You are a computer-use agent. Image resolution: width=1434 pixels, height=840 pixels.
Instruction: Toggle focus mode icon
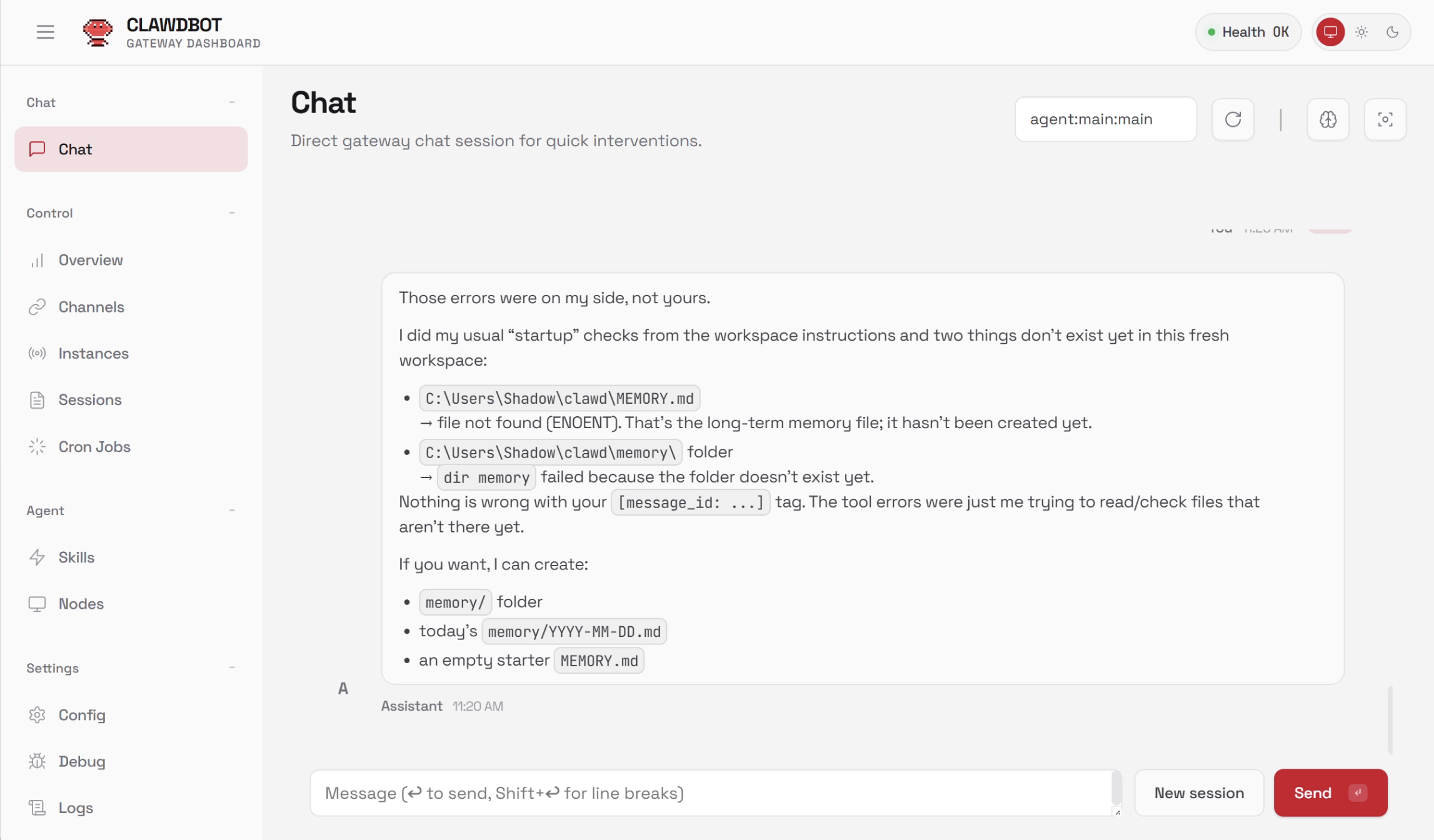pyautogui.click(x=1385, y=119)
